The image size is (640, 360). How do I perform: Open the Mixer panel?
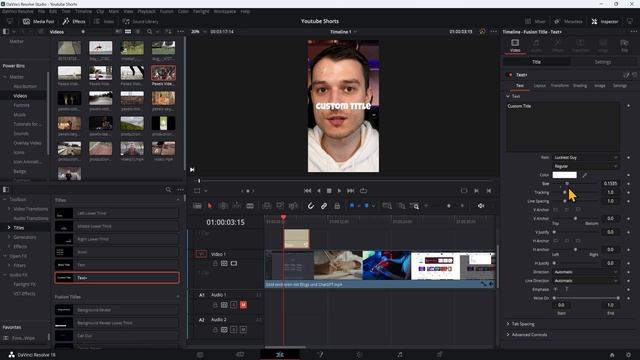[x=535, y=21]
